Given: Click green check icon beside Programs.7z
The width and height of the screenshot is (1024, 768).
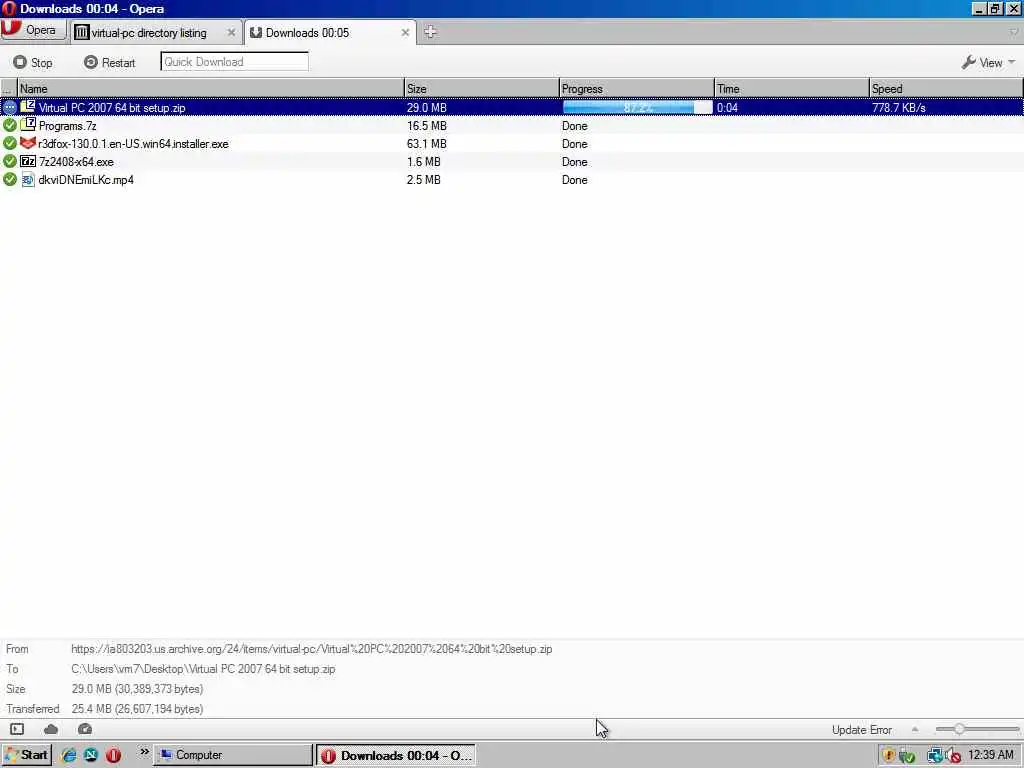Looking at the screenshot, I should pyautogui.click(x=9, y=125).
